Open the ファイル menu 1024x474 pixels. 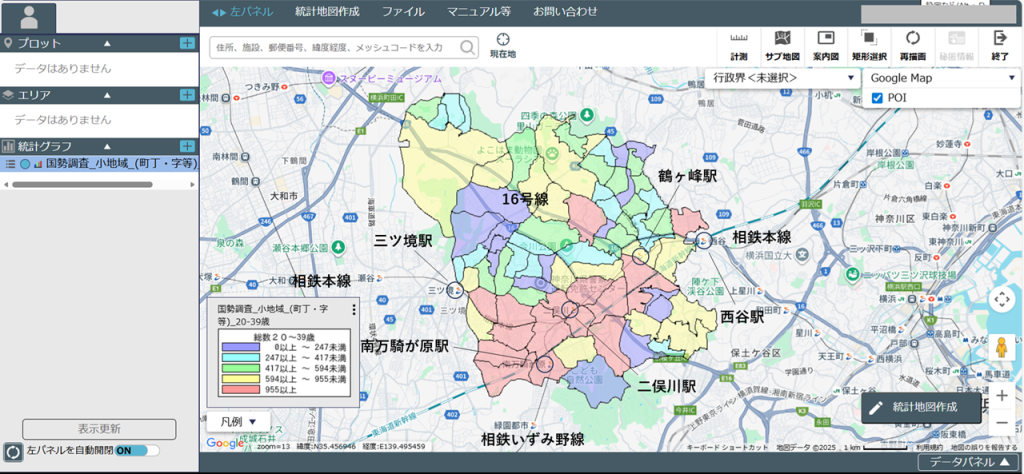(403, 12)
